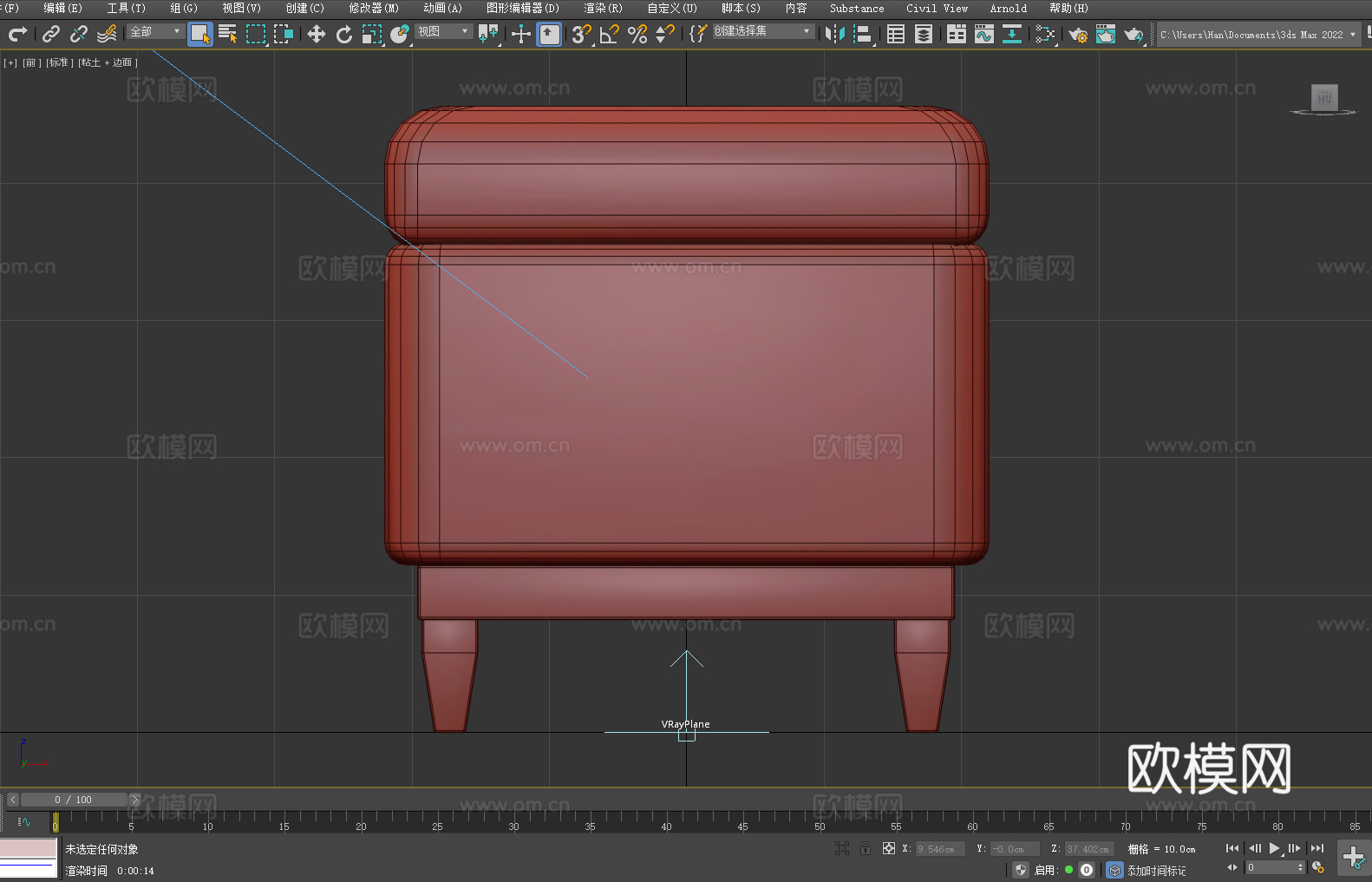
Task: Open the 帮助(H) menu
Action: [x=1068, y=8]
